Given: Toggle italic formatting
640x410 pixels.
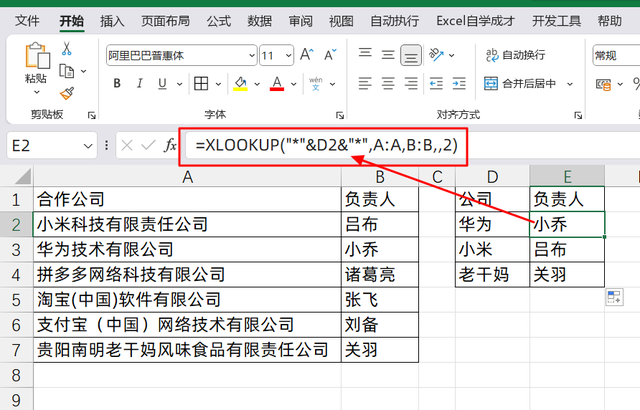Looking at the screenshot, I should point(140,84).
